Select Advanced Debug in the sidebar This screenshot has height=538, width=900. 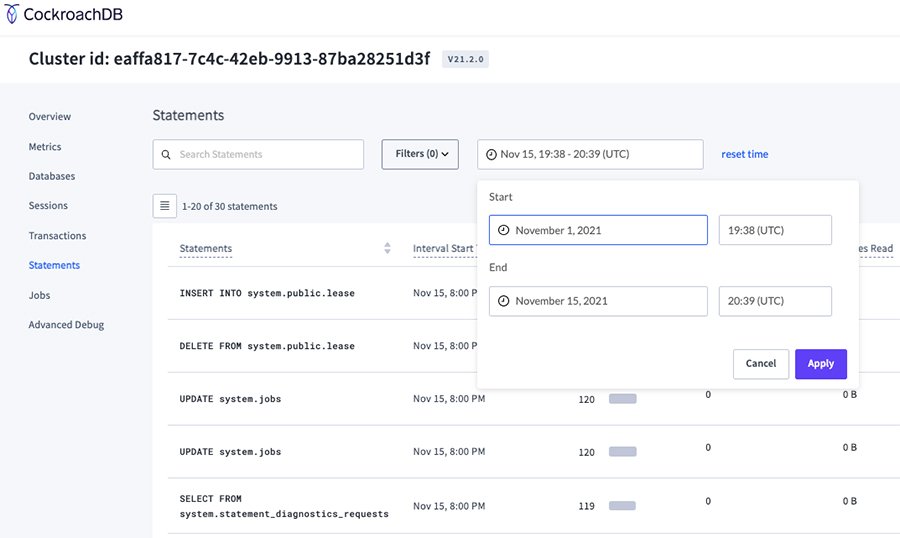tap(66, 325)
